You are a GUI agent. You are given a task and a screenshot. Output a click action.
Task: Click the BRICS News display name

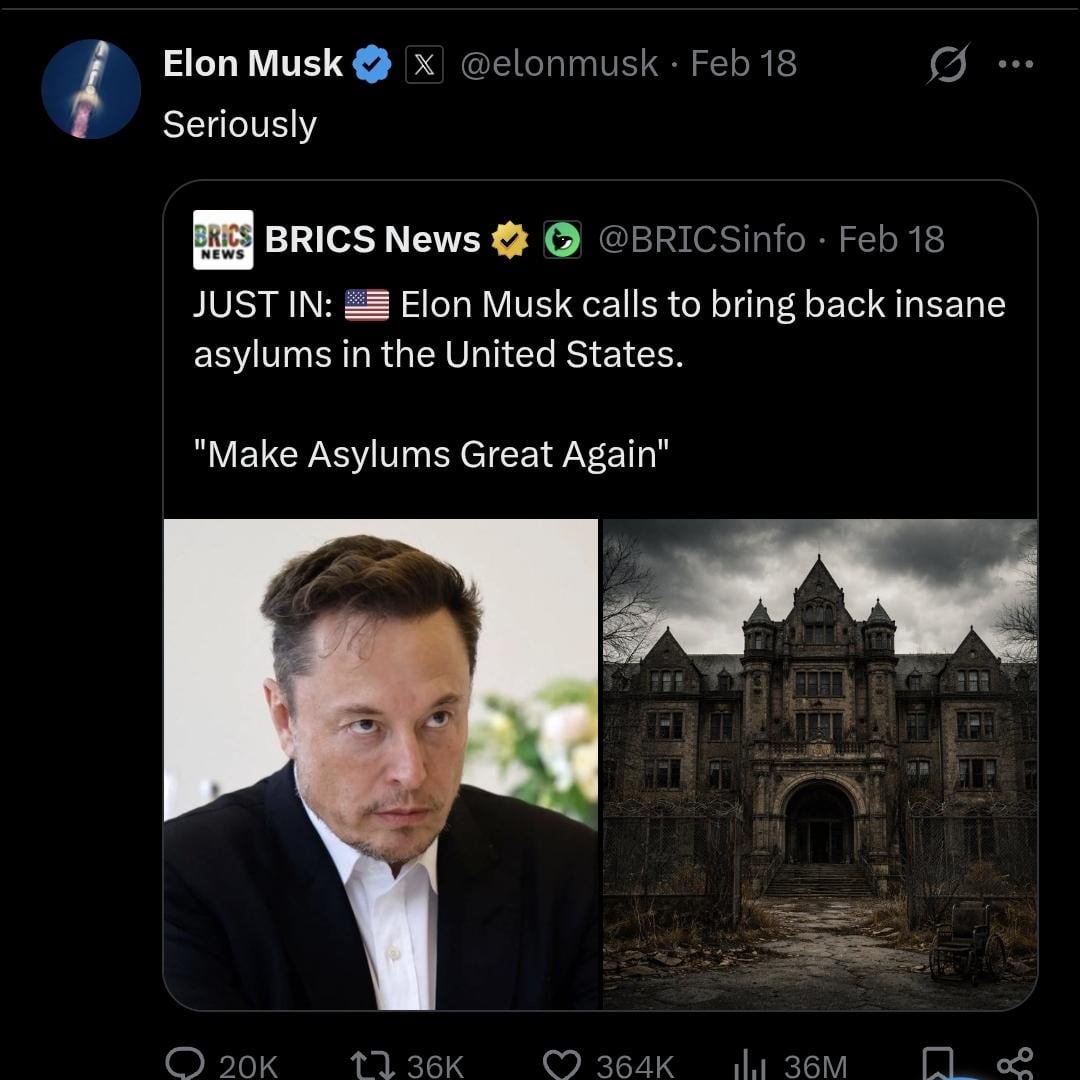(372, 240)
